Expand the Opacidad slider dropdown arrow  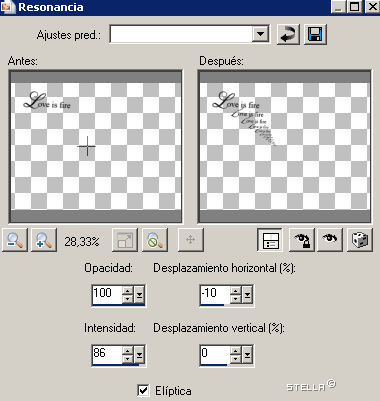coord(139,295)
